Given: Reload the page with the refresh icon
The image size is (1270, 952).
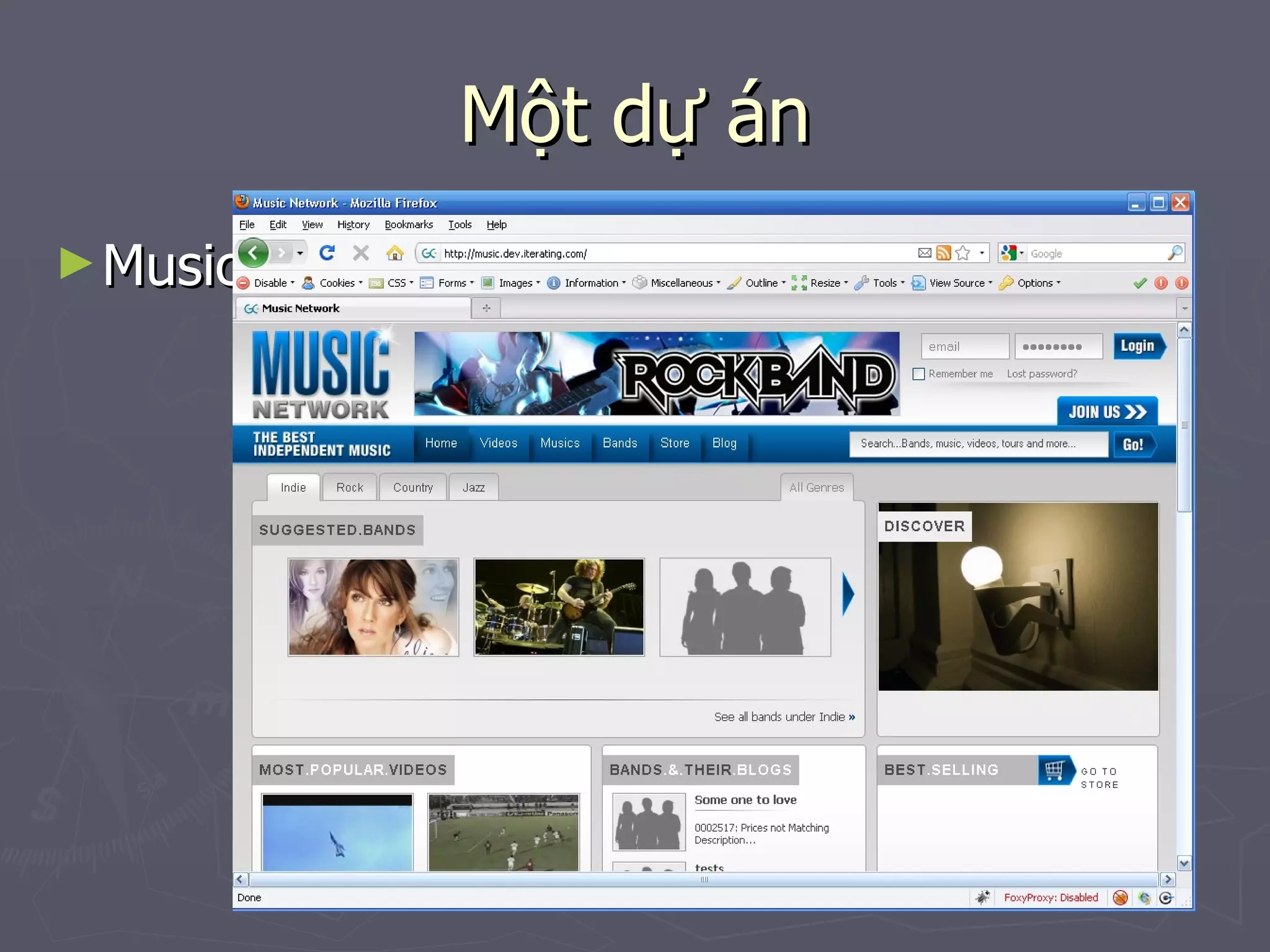Looking at the screenshot, I should (x=327, y=253).
